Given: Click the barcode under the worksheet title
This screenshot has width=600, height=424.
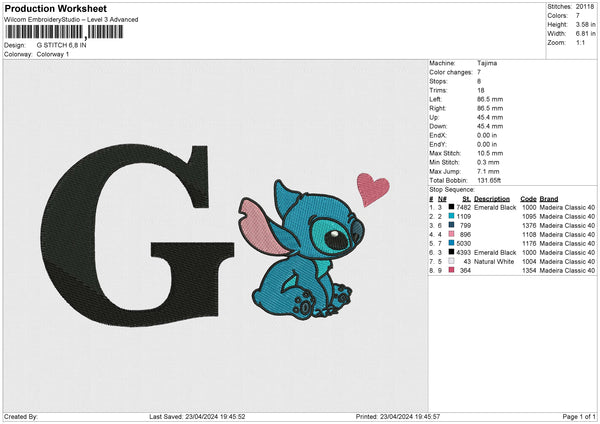Looking at the screenshot, I should click(64, 32).
